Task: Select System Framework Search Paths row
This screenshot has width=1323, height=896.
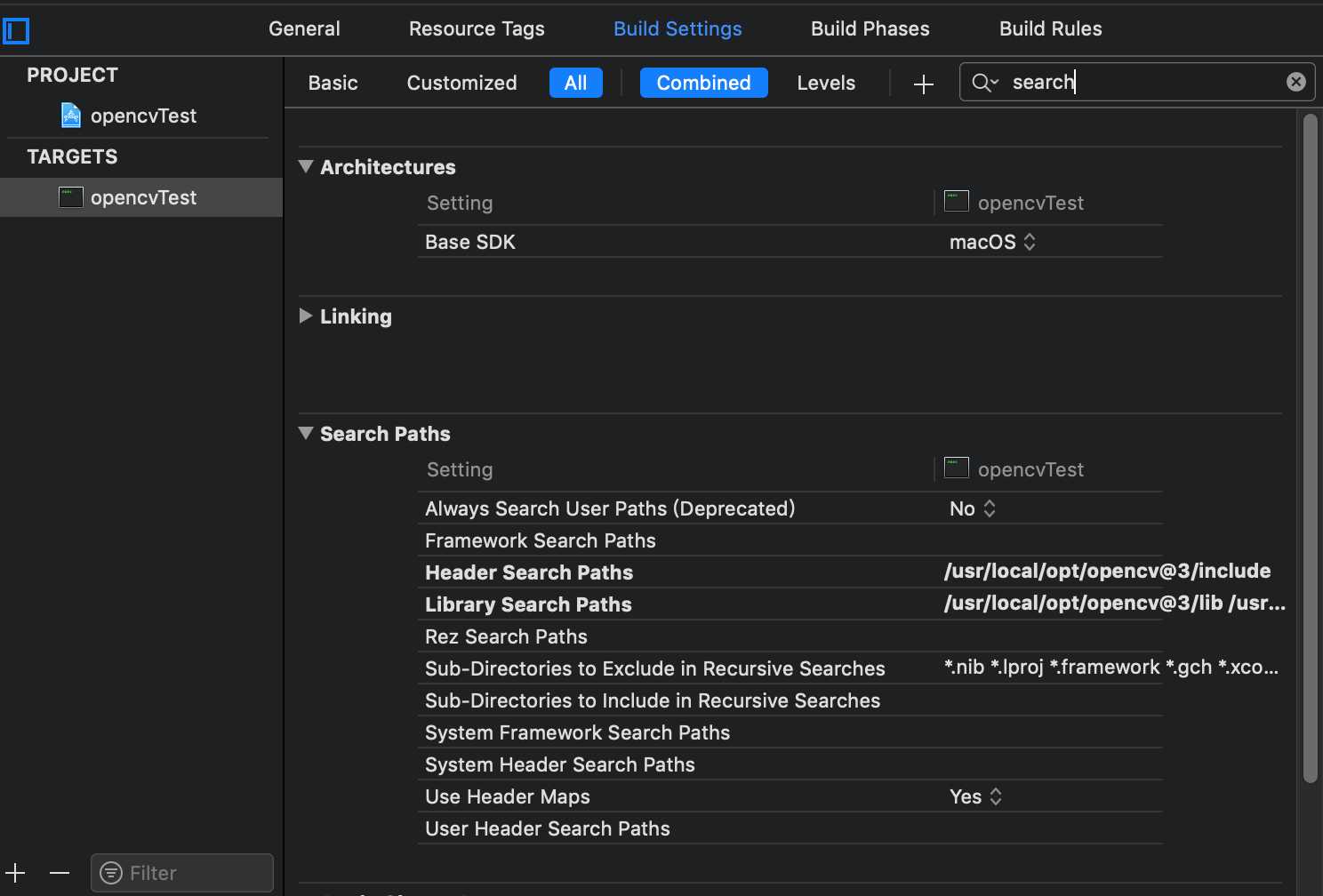Action: (x=790, y=732)
